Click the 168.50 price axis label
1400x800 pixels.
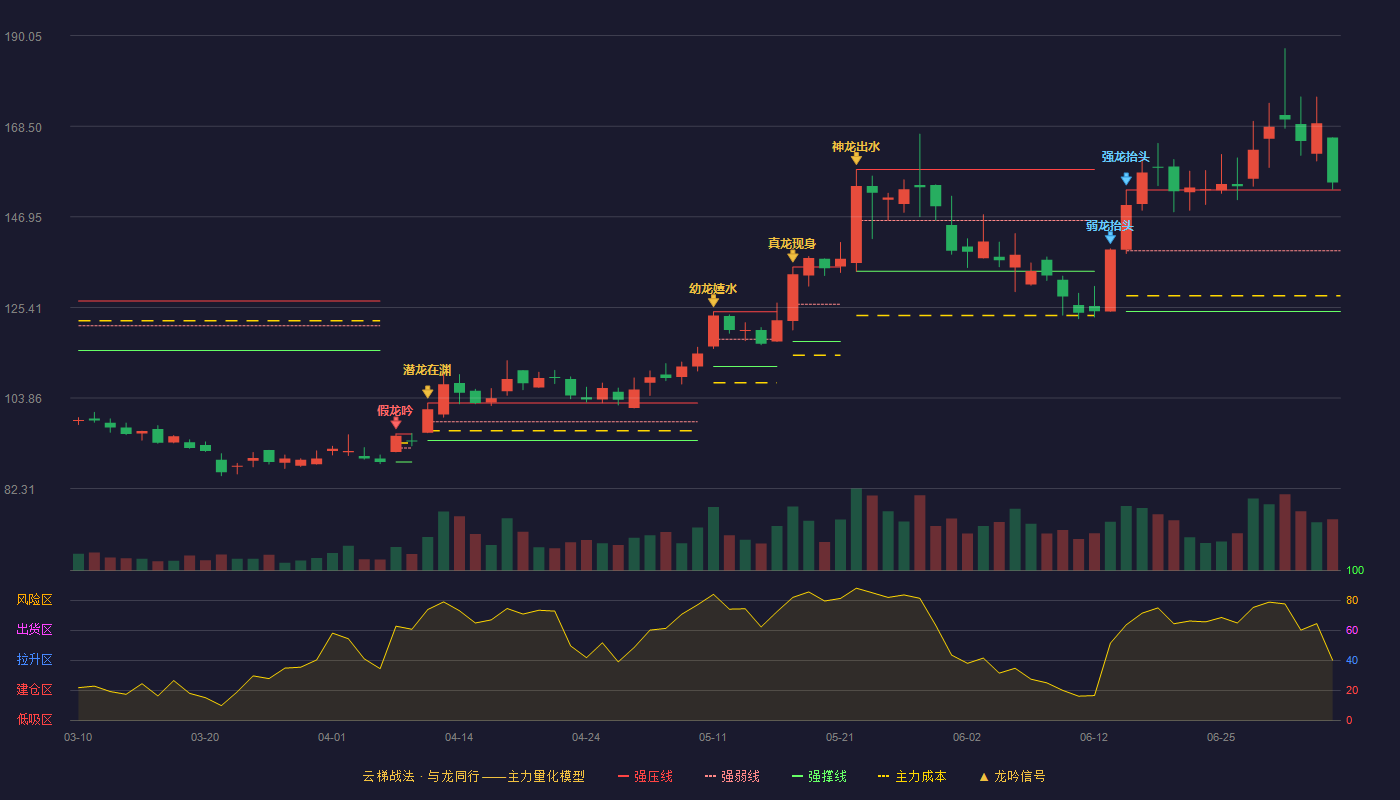tap(23, 128)
